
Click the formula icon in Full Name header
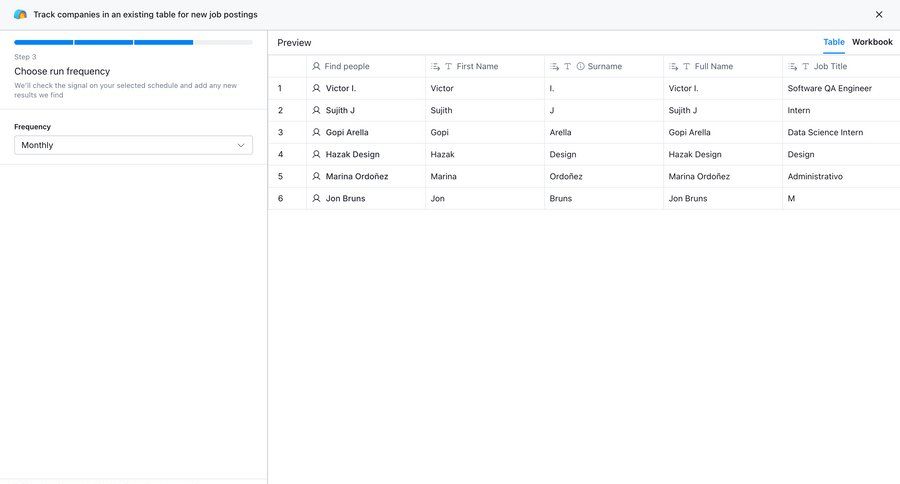coord(673,67)
